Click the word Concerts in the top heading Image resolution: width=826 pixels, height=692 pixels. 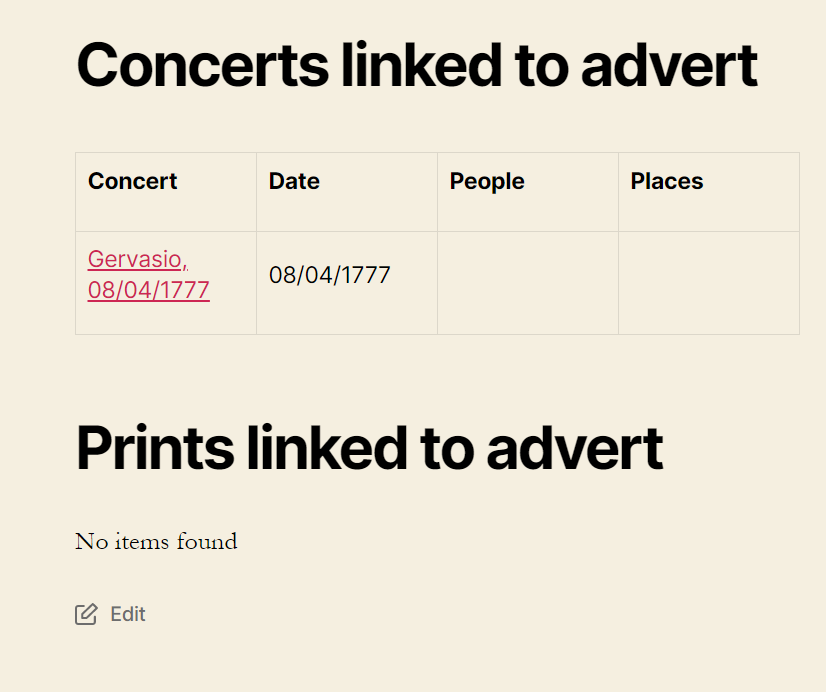tap(203, 65)
